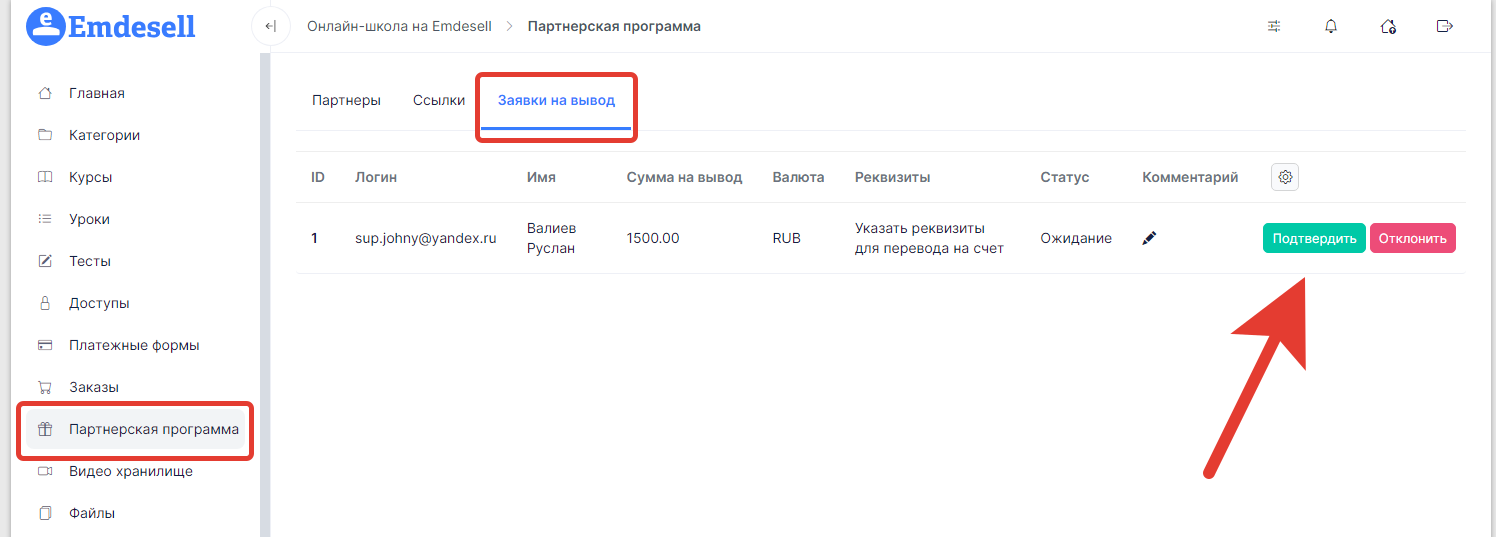The image size is (1496, 537).
Task: Click the card icon beside Платежные формы
Action: (x=44, y=345)
